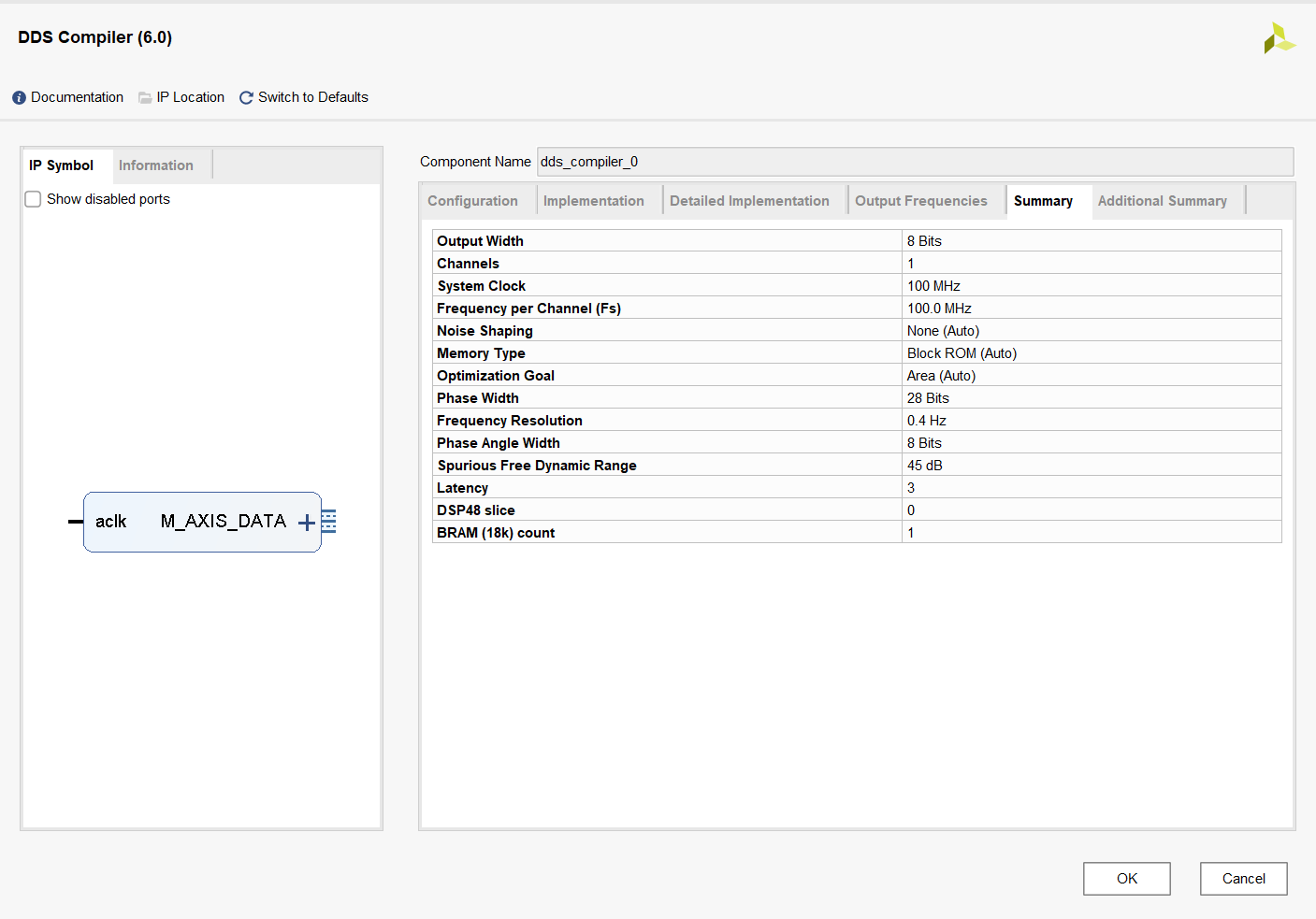Open the Additional Summary tab
Screen dimensions: 1316x919
[x=1163, y=201]
